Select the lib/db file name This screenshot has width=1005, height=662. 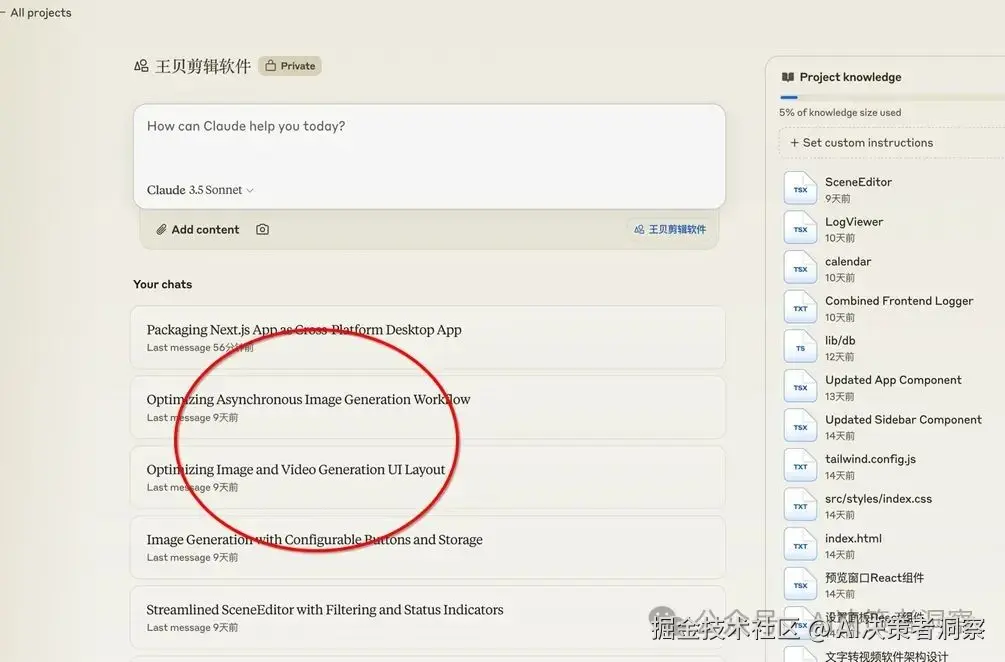[x=840, y=340]
